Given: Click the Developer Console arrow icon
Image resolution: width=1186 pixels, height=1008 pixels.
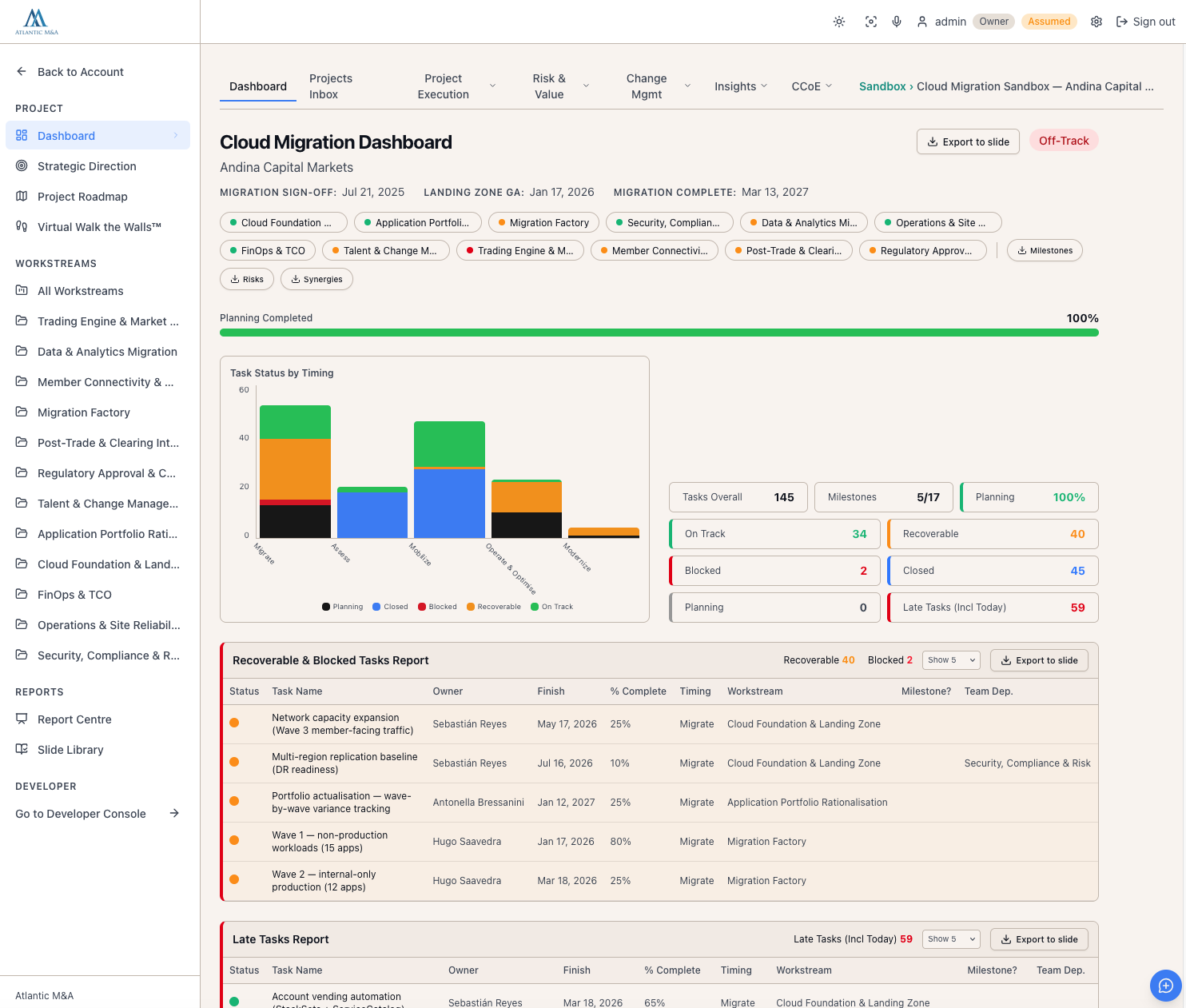Looking at the screenshot, I should click(174, 813).
